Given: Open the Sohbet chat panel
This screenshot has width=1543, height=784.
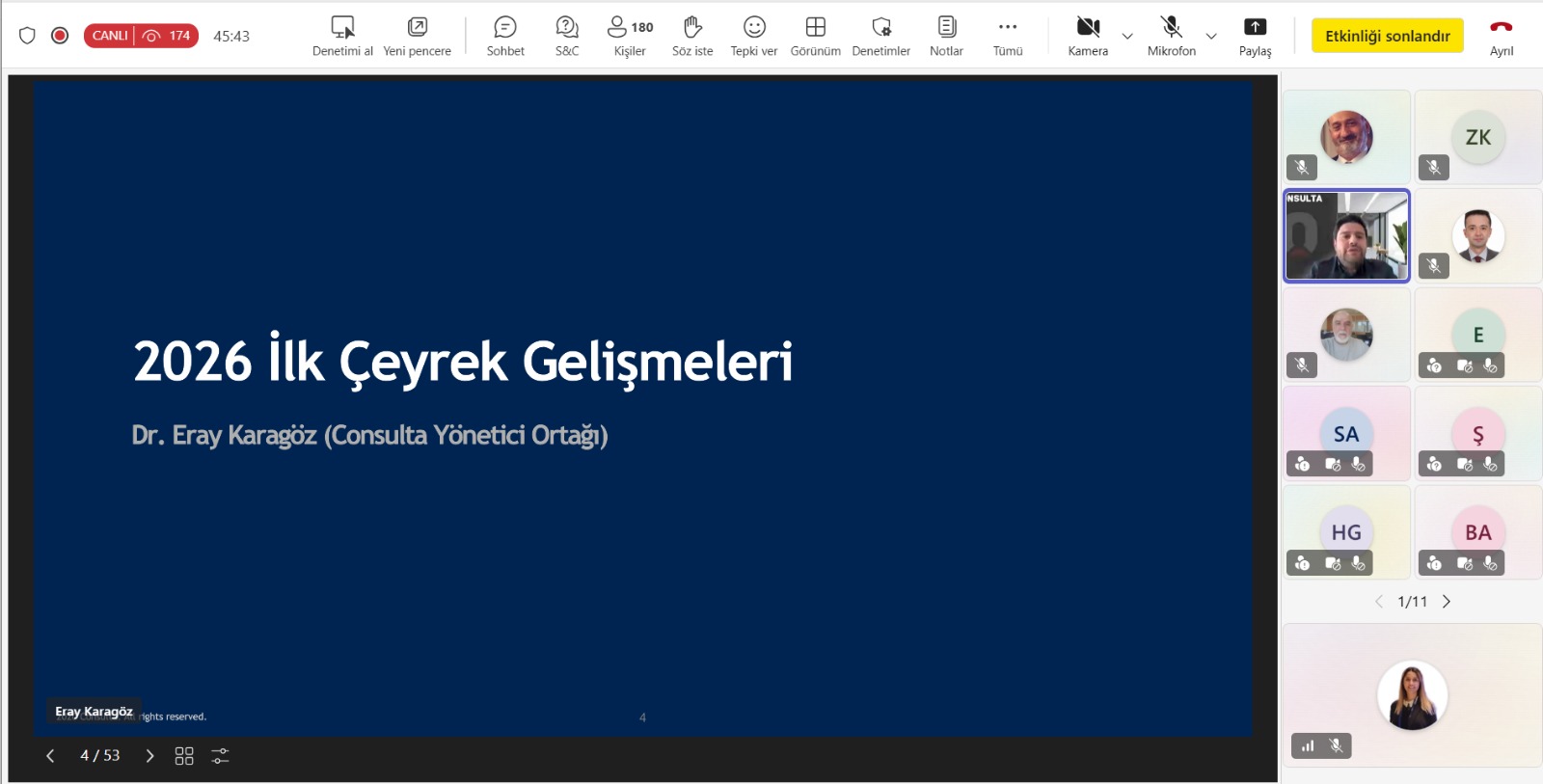Looking at the screenshot, I should point(505,37).
